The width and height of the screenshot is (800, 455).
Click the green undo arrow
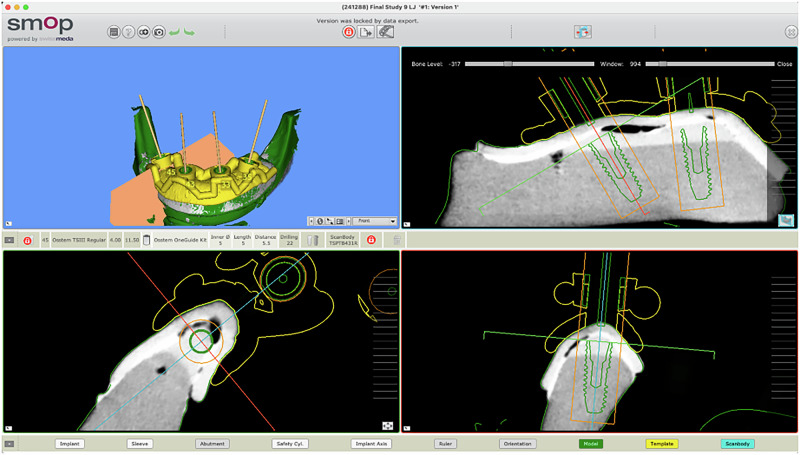174,33
